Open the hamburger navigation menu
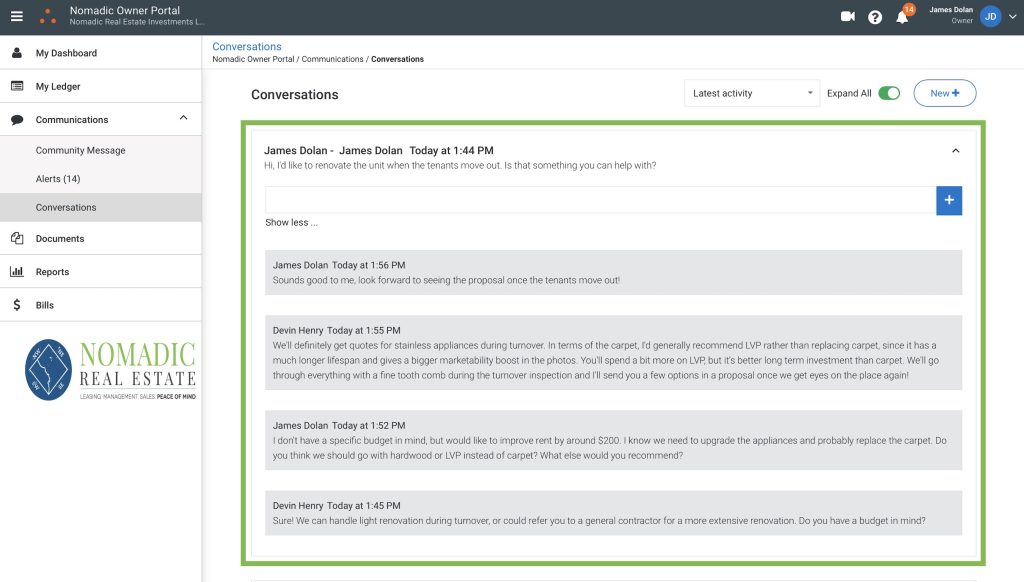This screenshot has width=1024, height=582. (17, 16)
